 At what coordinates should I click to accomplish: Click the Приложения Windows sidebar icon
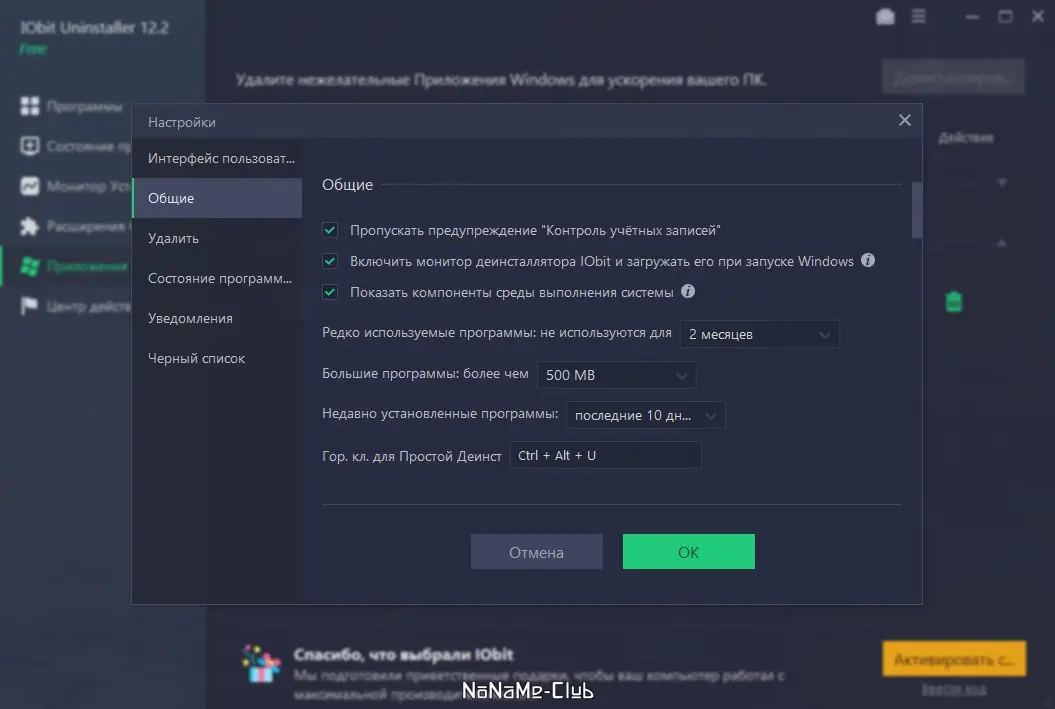click(x=30, y=266)
